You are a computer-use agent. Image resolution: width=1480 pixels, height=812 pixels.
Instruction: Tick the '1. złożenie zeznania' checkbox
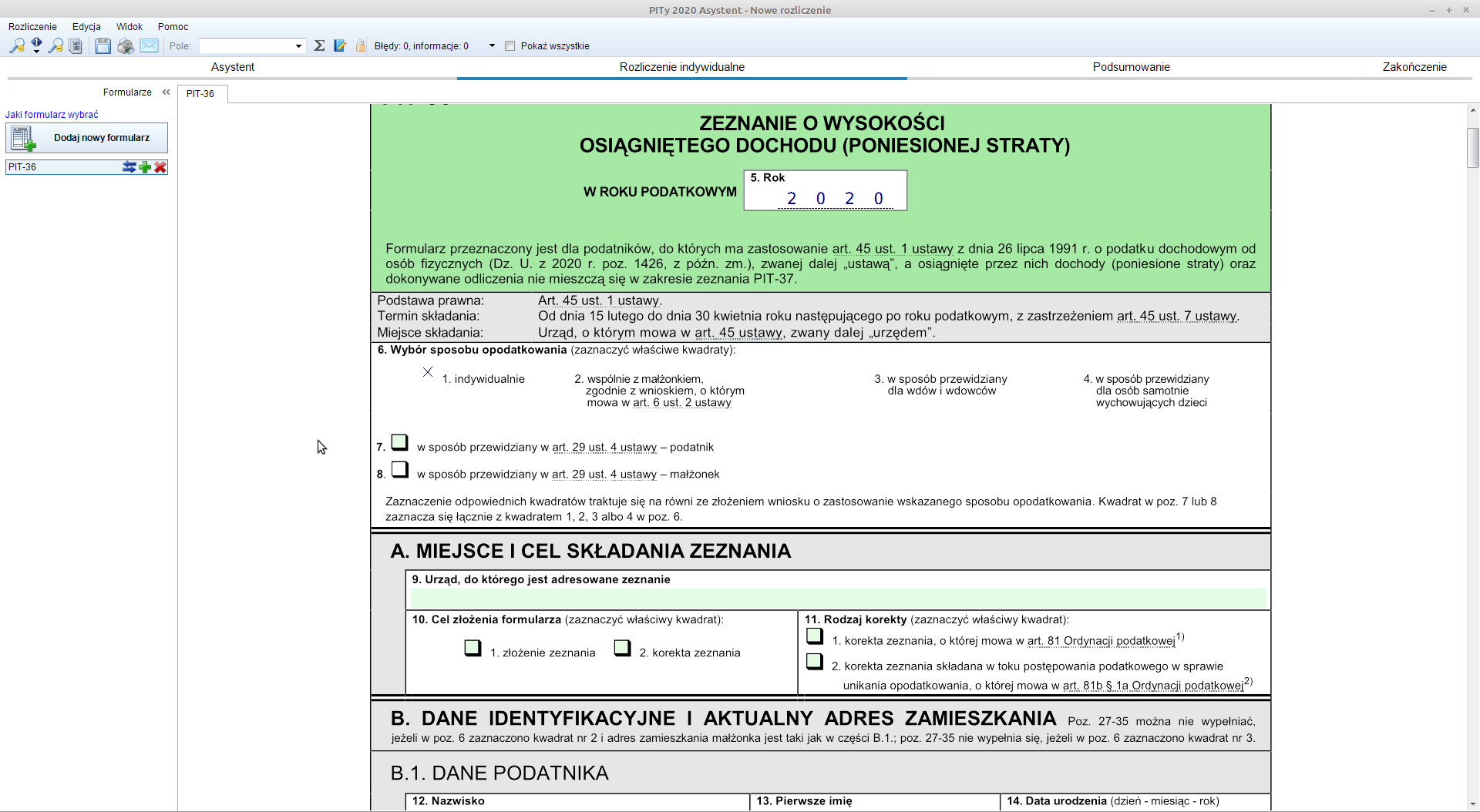pyautogui.click(x=473, y=648)
